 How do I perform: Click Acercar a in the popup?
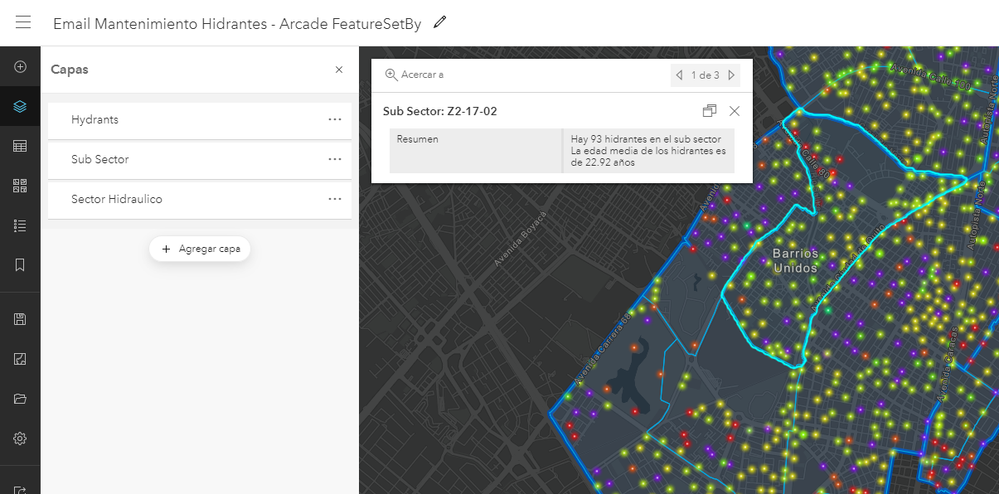coord(415,75)
